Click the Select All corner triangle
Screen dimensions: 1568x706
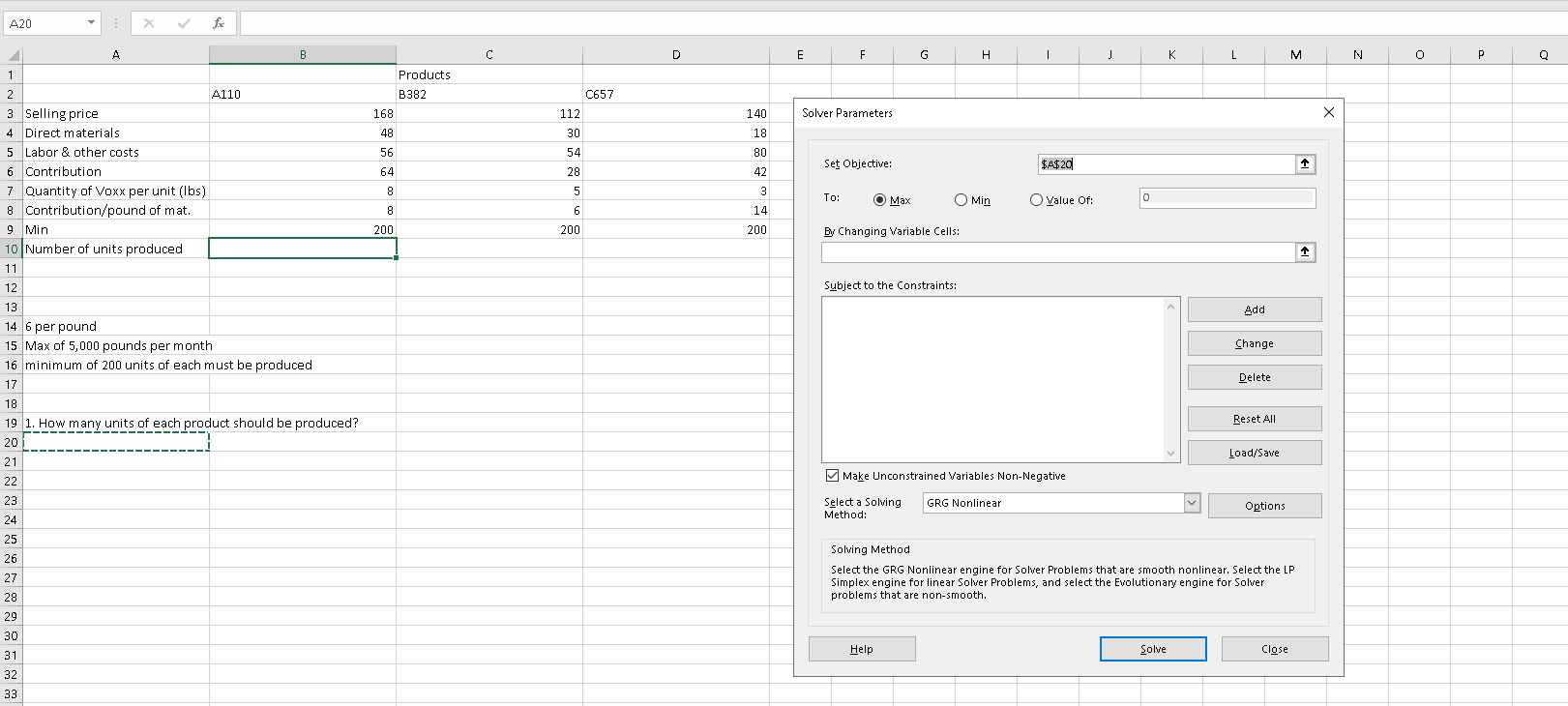coord(12,55)
